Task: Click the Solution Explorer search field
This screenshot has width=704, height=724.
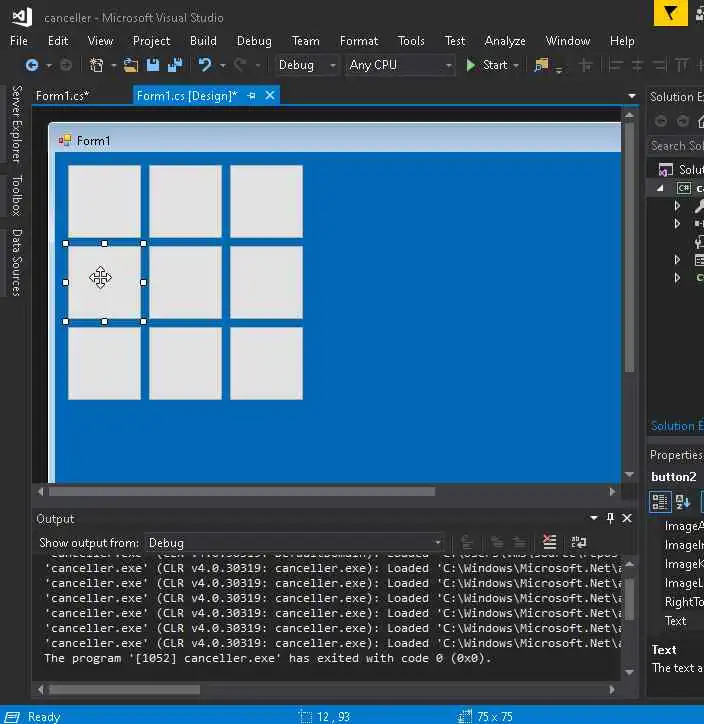Action: [676, 145]
